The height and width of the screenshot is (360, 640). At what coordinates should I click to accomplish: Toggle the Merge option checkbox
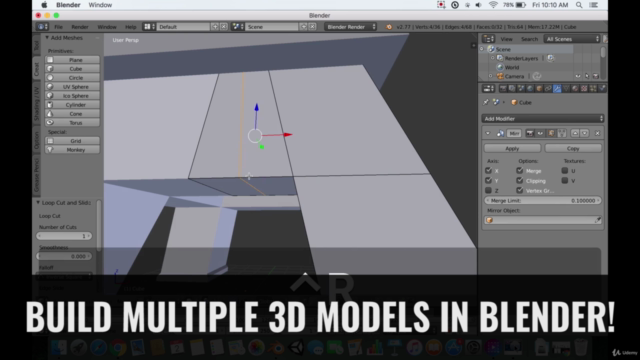pos(520,171)
